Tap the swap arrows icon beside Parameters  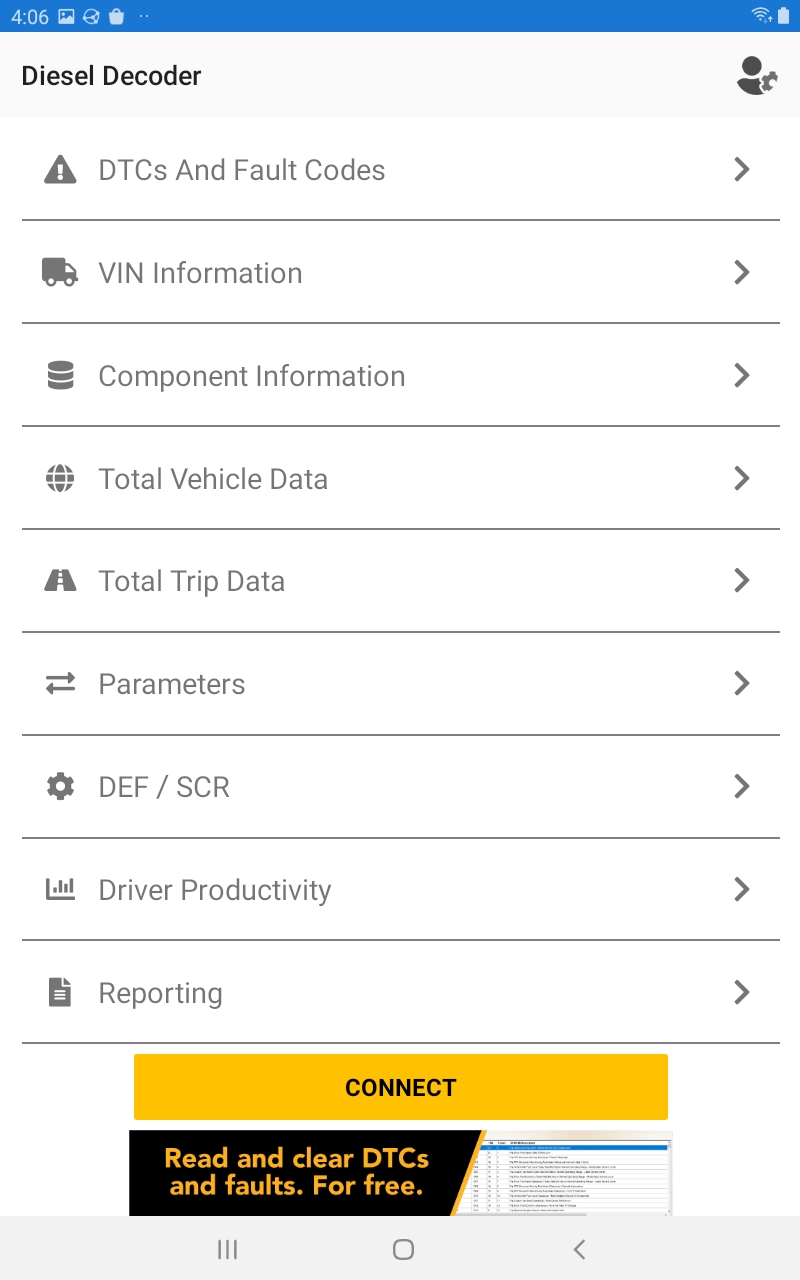coord(61,684)
